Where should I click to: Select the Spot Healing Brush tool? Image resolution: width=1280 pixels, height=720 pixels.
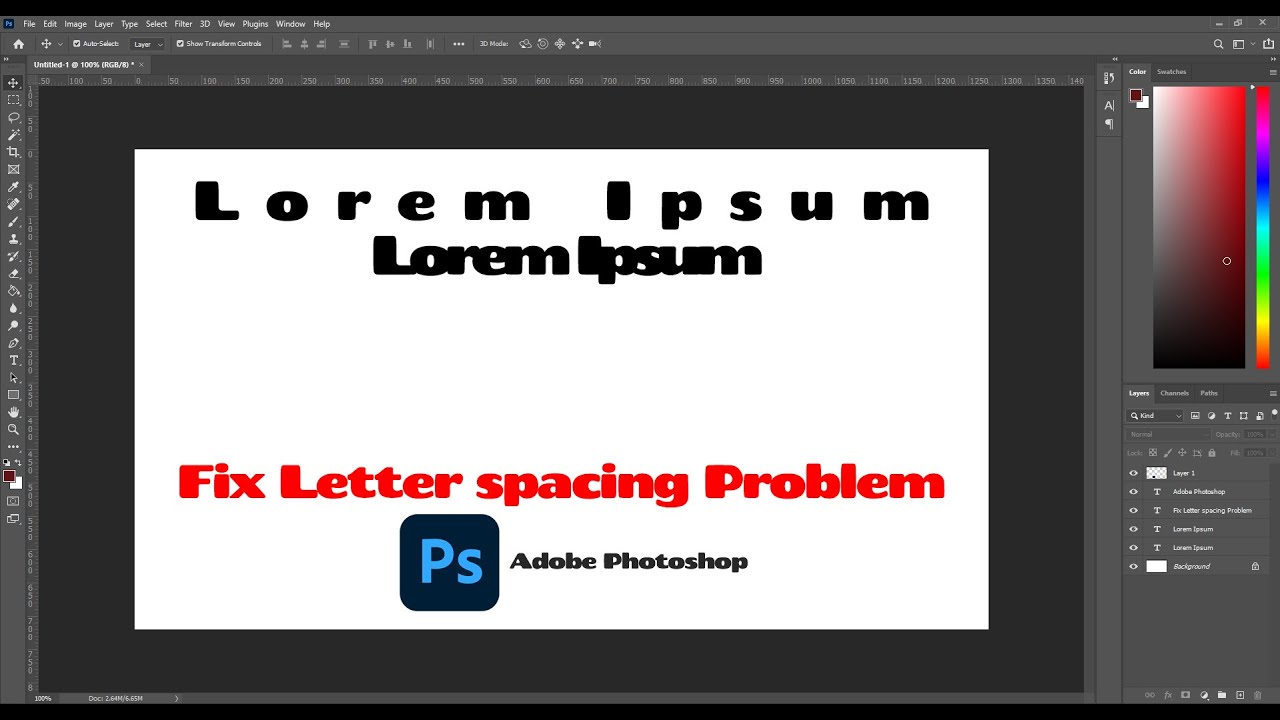coord(14,204)
